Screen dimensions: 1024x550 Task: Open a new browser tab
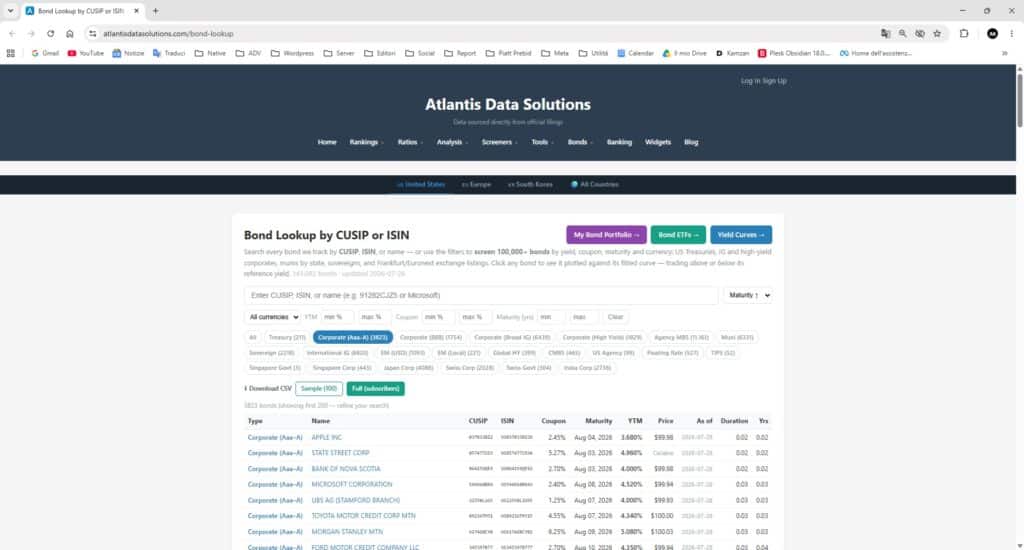click(155, 10)
